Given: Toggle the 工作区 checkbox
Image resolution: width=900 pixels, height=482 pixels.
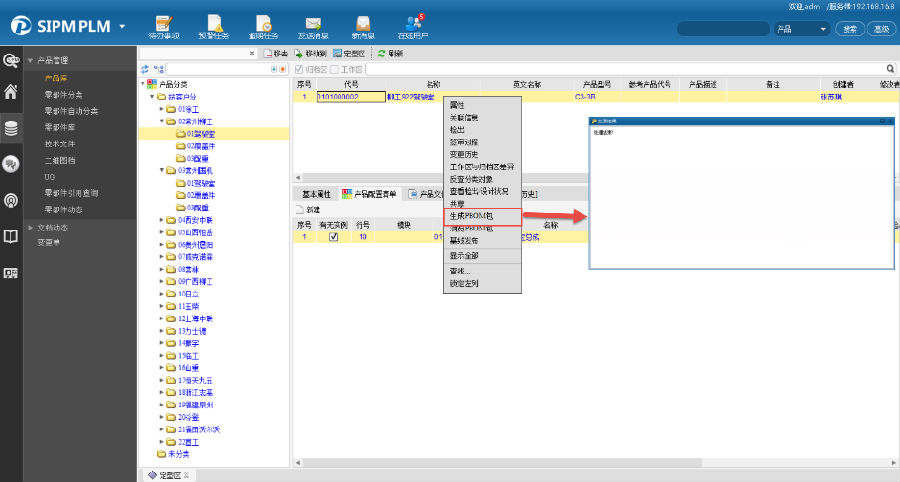Looking at the screenshot, I should [335, 69].
